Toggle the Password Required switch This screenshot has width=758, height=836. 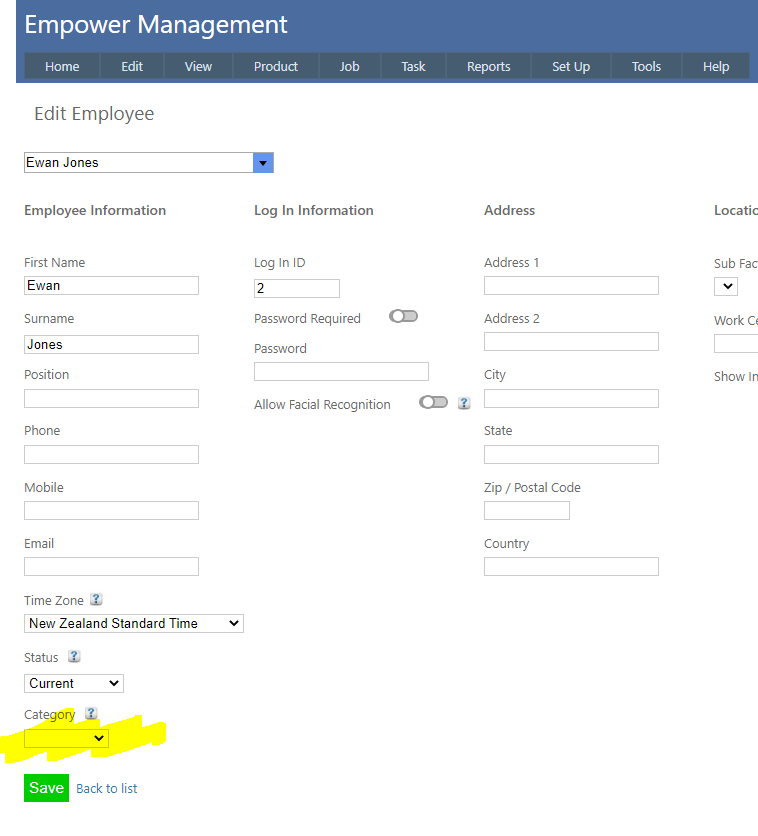[x=404, y=317]
